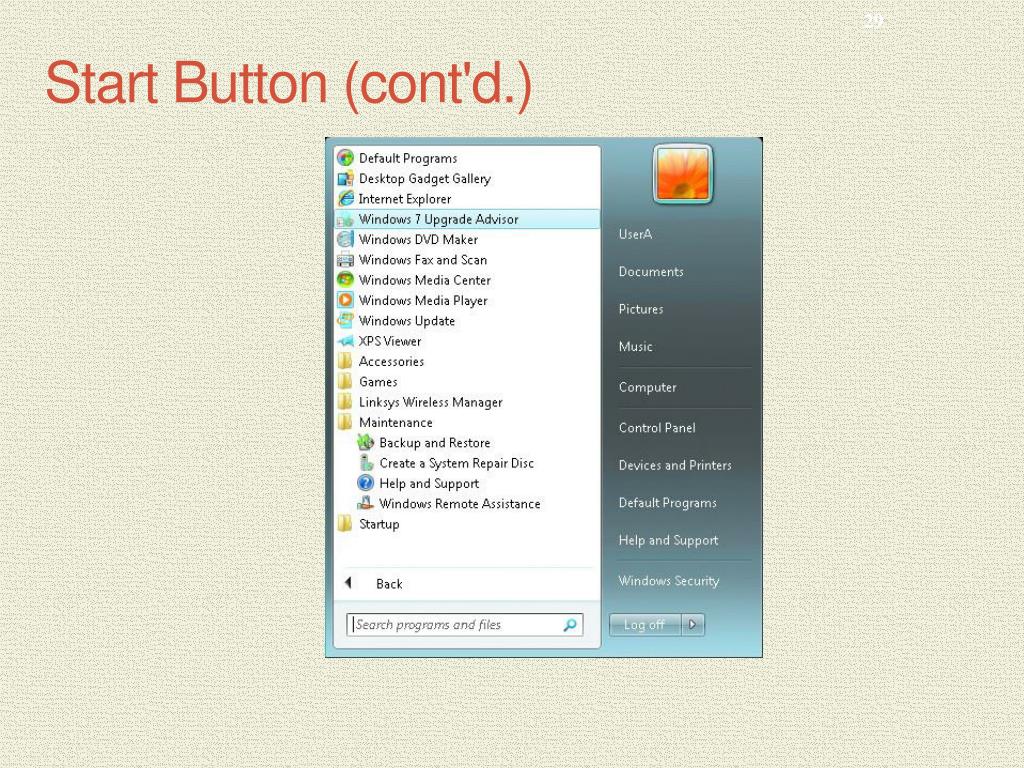Select the Windows Media Center label

[x=424, y=280]
